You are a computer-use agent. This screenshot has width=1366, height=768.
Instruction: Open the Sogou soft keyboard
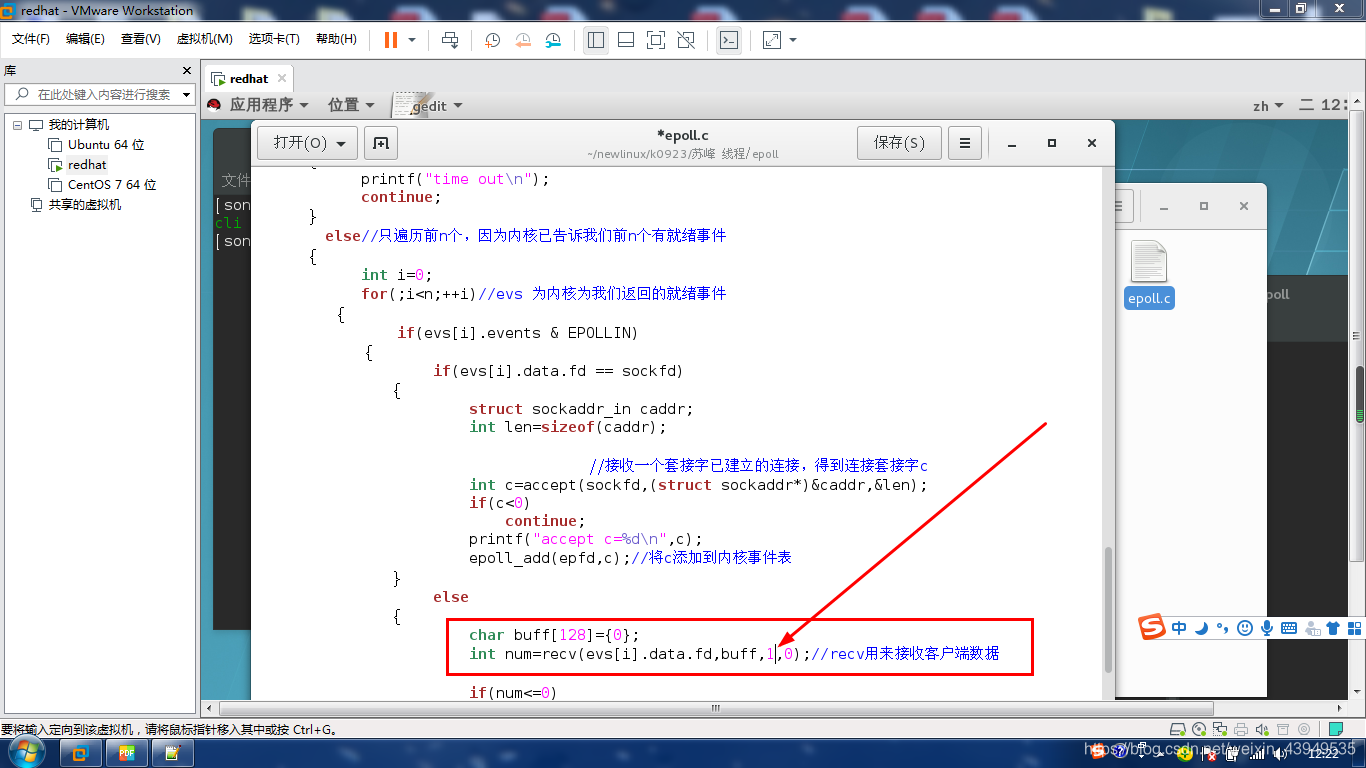click(x=1289, y=628)
